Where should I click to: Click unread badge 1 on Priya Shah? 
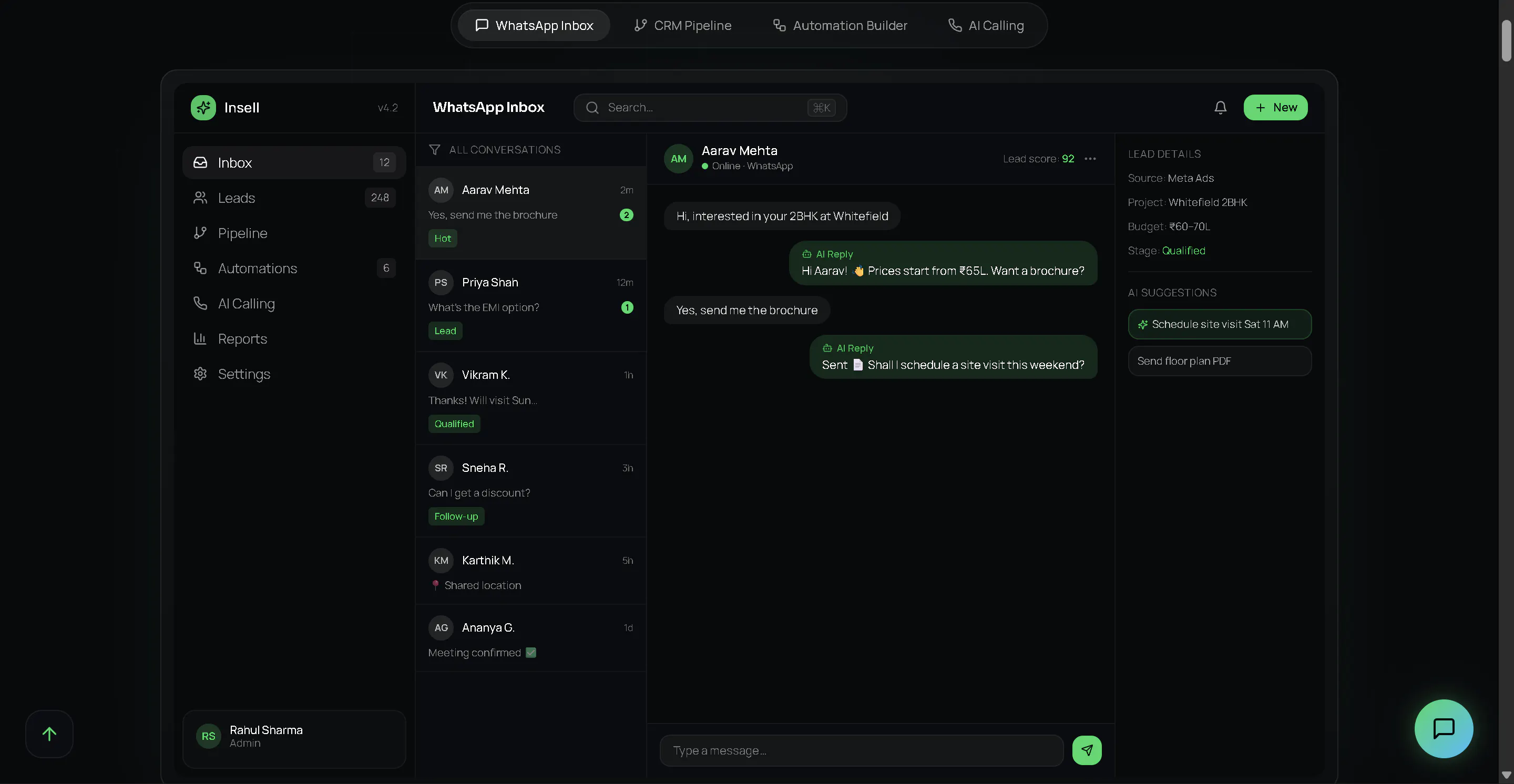tap(627, 308)
